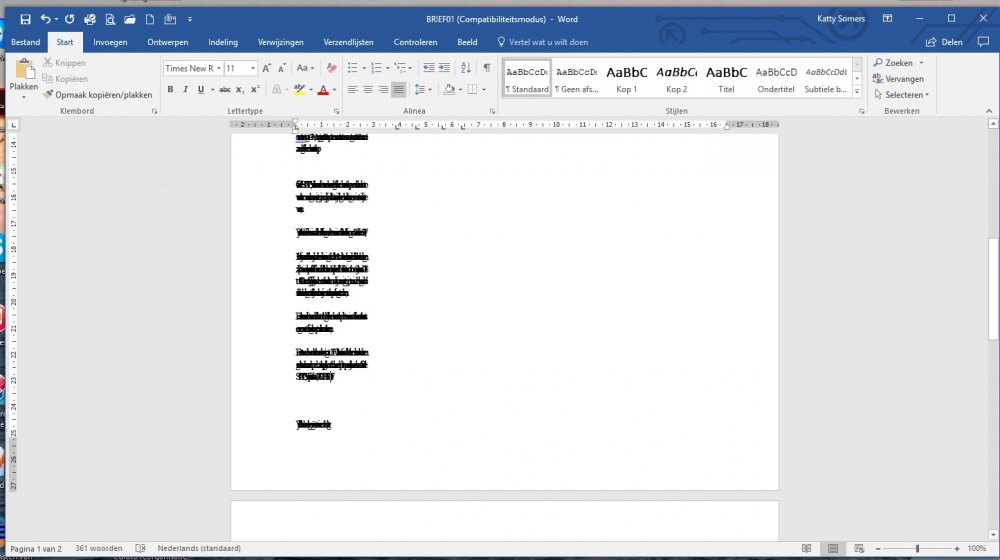Toggle paragraph marks display
Image resolution: width=1000 pixels, height=560 pixels.
pyautogui.click(x=487, y=68)
